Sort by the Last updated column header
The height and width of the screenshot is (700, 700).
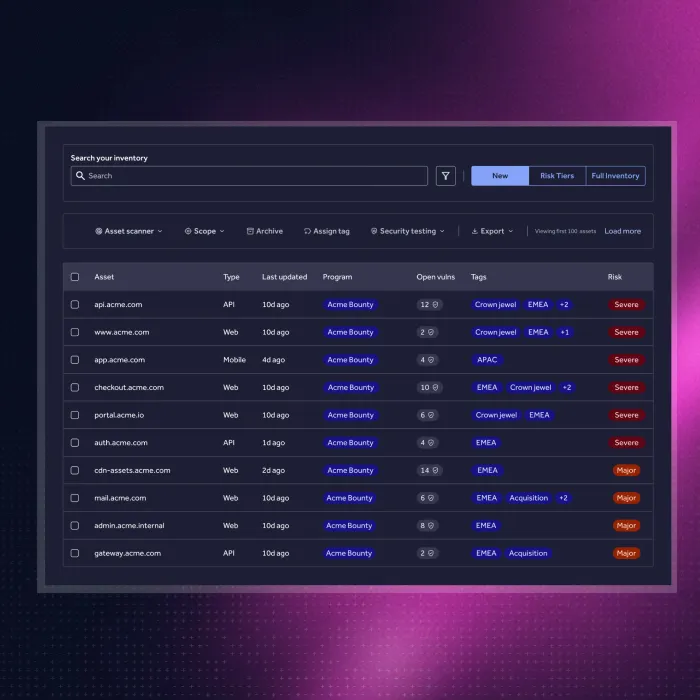284,277
